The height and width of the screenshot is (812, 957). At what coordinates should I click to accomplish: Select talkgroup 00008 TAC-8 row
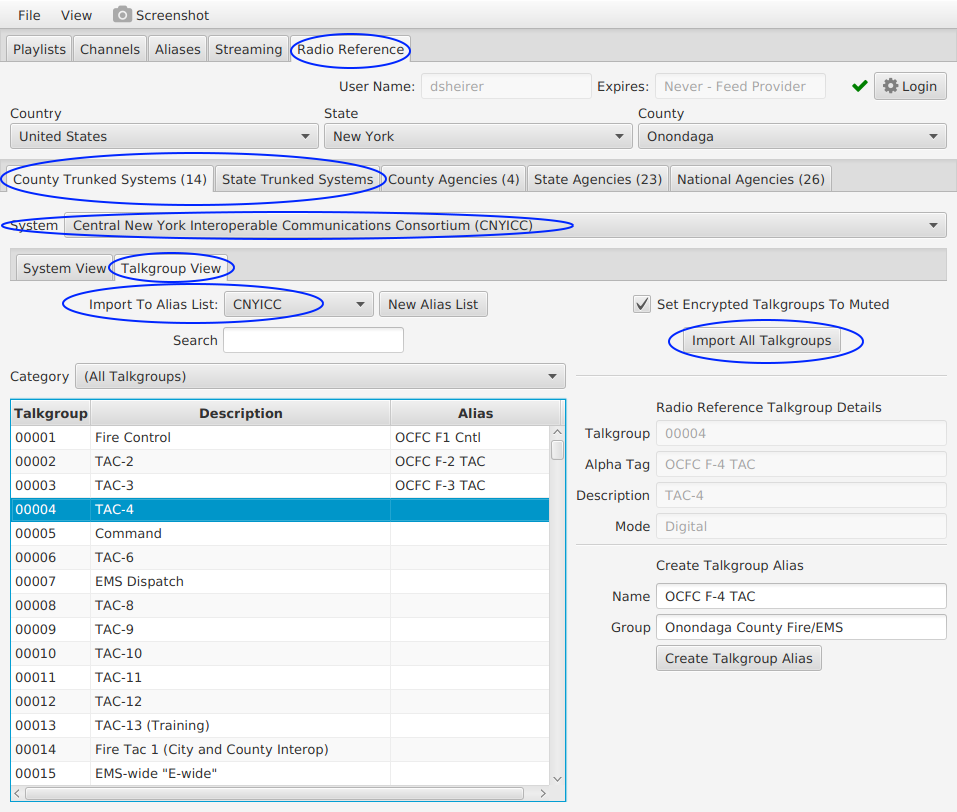(x=280, y=605)
